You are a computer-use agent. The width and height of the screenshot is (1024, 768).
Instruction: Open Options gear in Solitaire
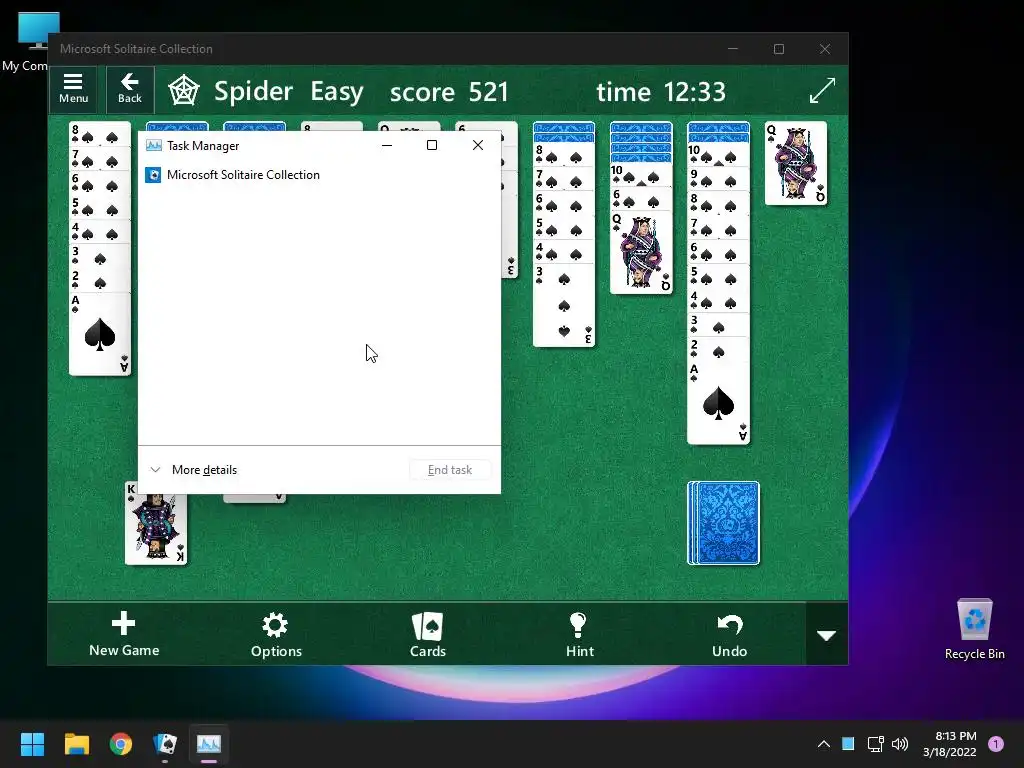[x=276, y=635]
